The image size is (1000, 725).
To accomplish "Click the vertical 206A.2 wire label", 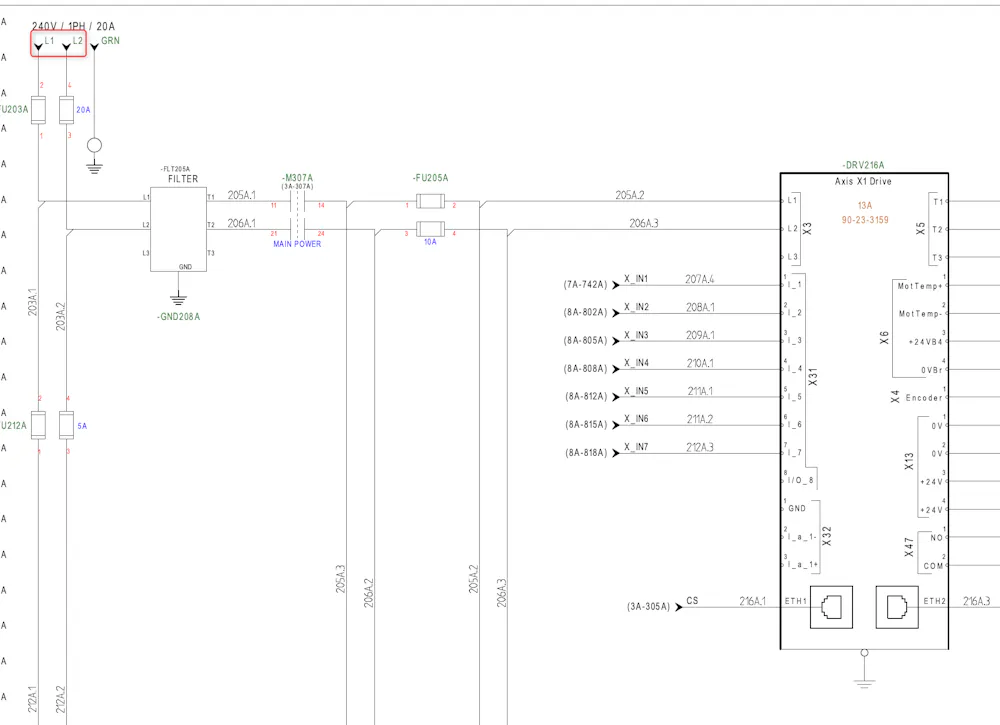I will click(369, 592).
